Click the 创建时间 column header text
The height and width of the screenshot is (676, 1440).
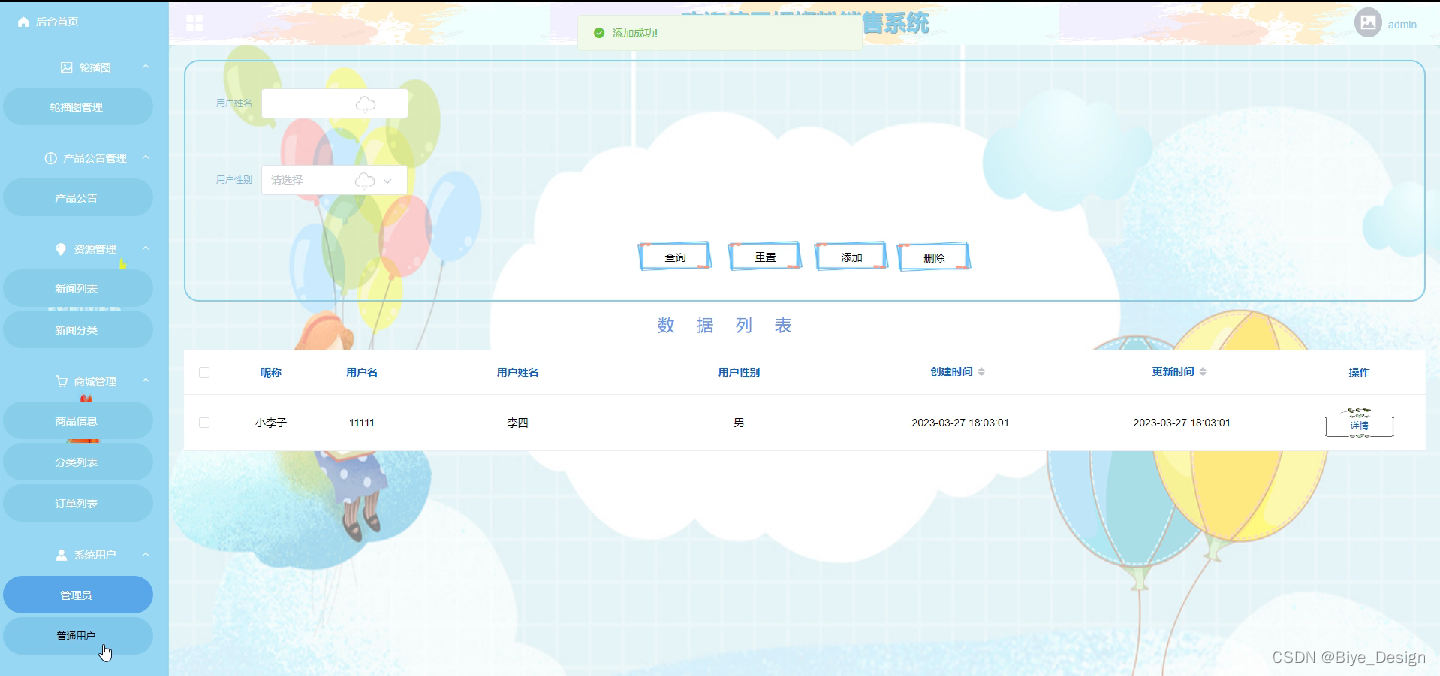tap(951, 372)
